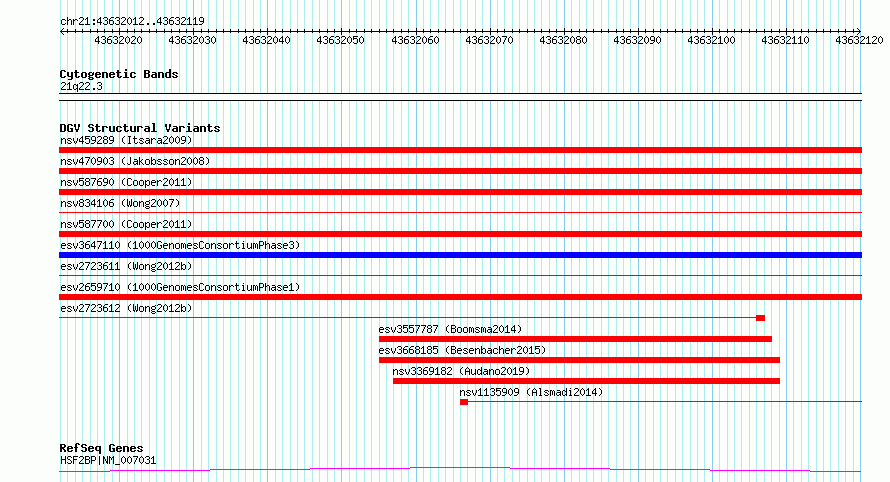Click ruler position 43632020

coord(118,40)
